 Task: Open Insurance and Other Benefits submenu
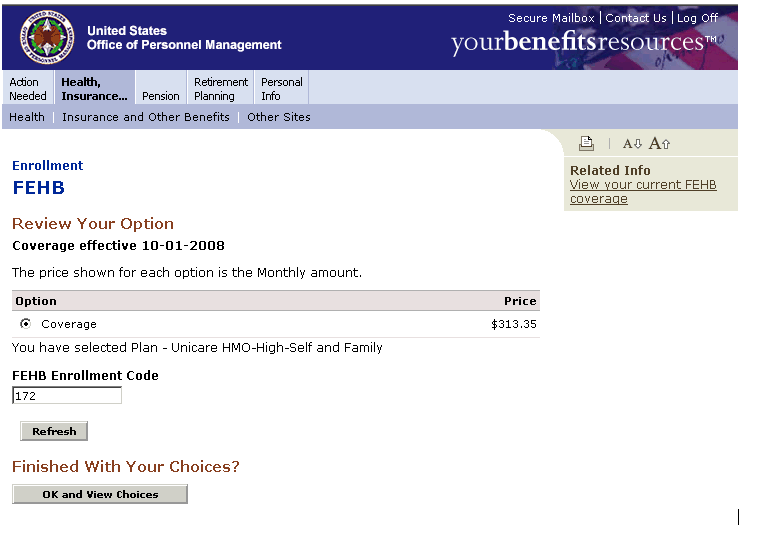coord(146,117)
